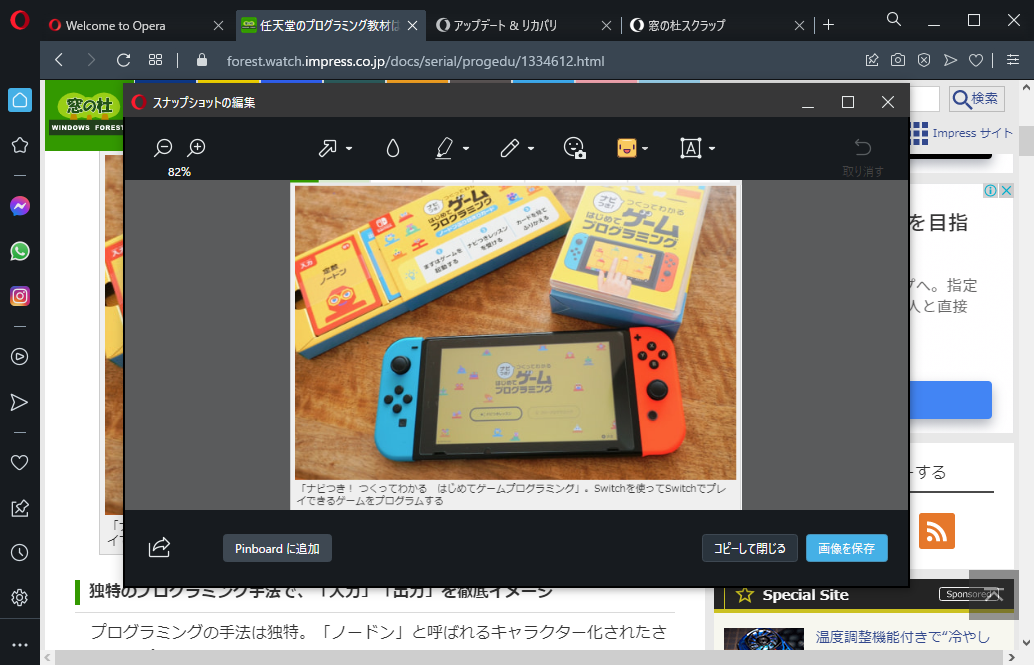This screenshot has width=1034, height=665.
Task: Open the arrow style dropdown
Action: point(348,148)
